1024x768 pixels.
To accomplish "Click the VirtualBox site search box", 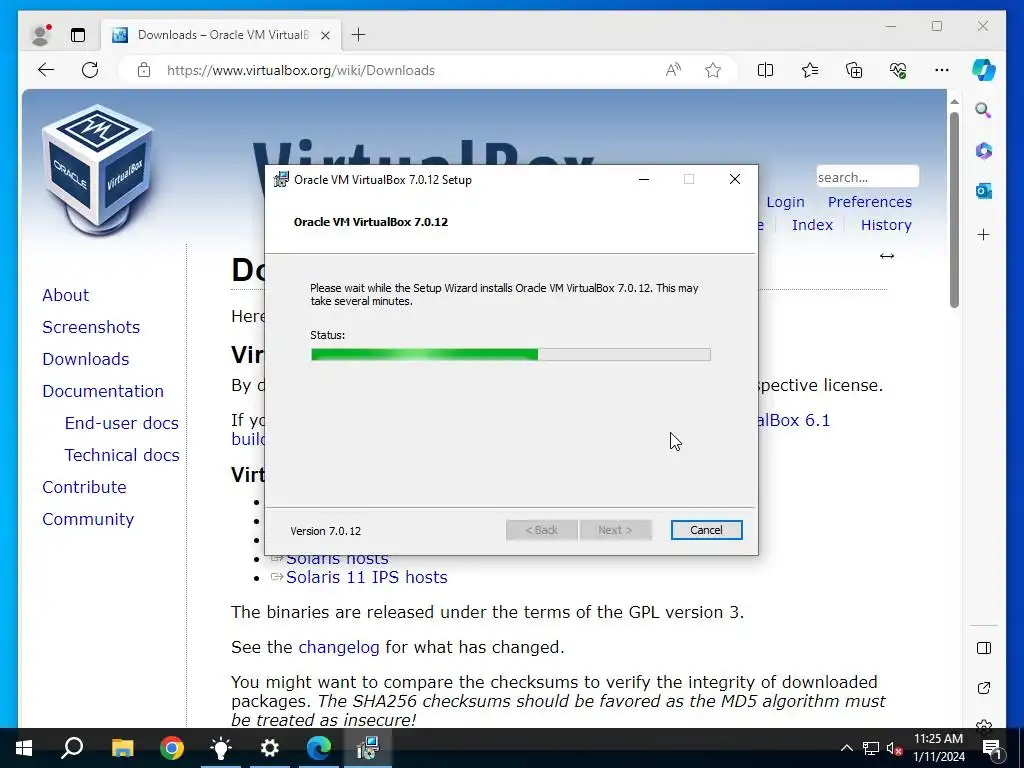I will tap(867, 177).
